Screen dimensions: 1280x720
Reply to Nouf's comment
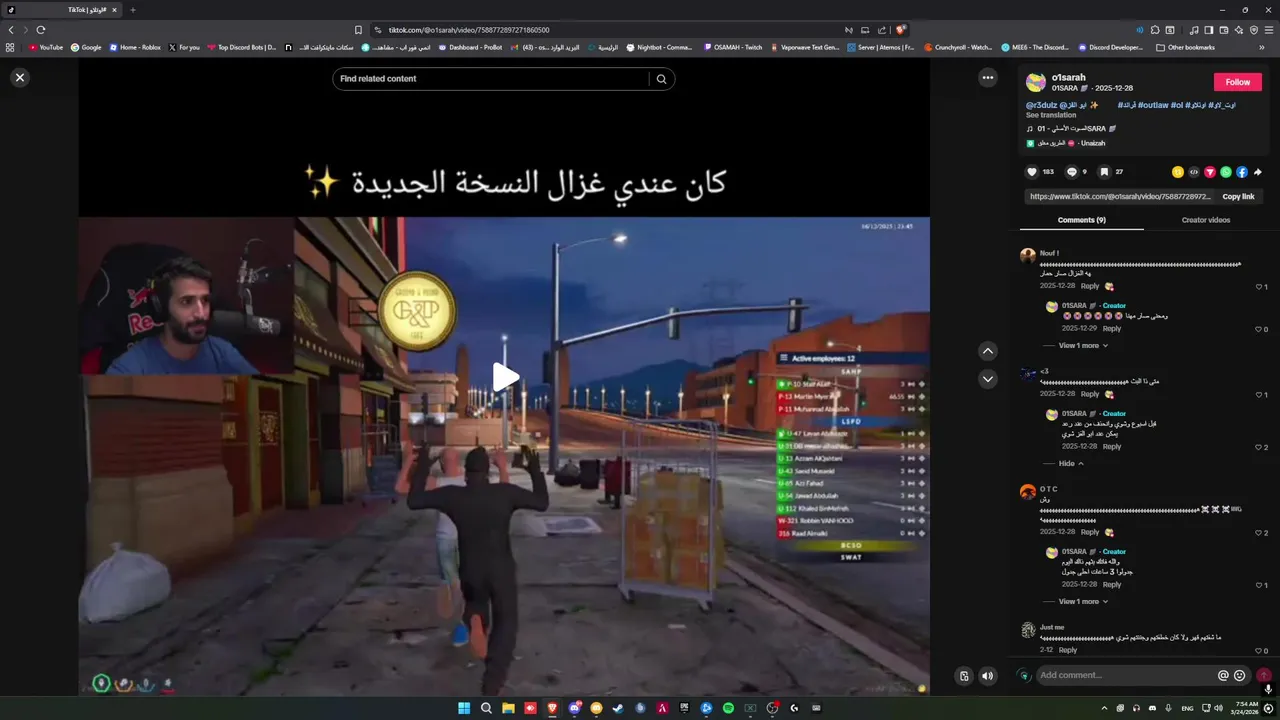point(1090,286)
